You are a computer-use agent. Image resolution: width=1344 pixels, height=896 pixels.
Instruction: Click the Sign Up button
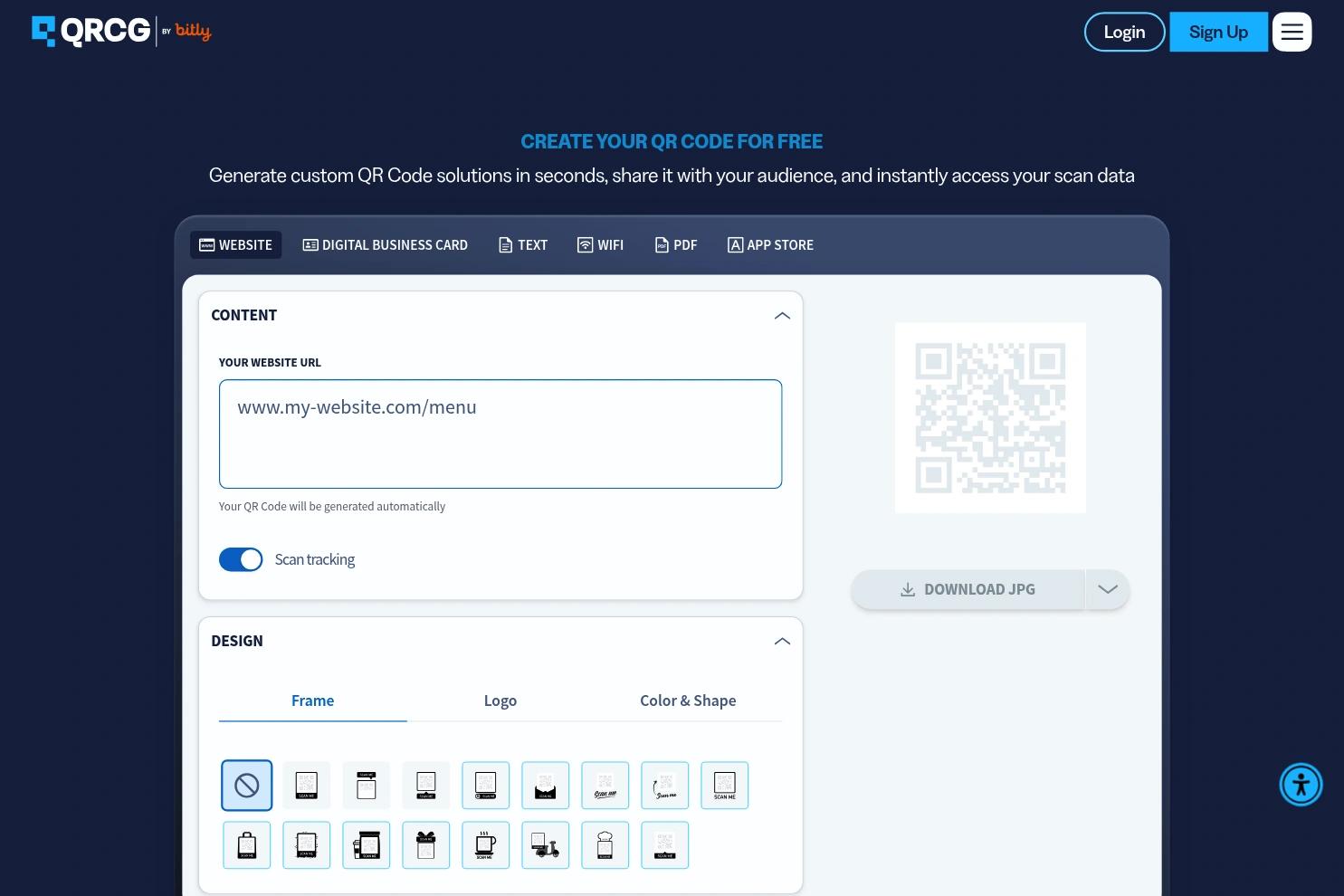[x=1219, y=32]
